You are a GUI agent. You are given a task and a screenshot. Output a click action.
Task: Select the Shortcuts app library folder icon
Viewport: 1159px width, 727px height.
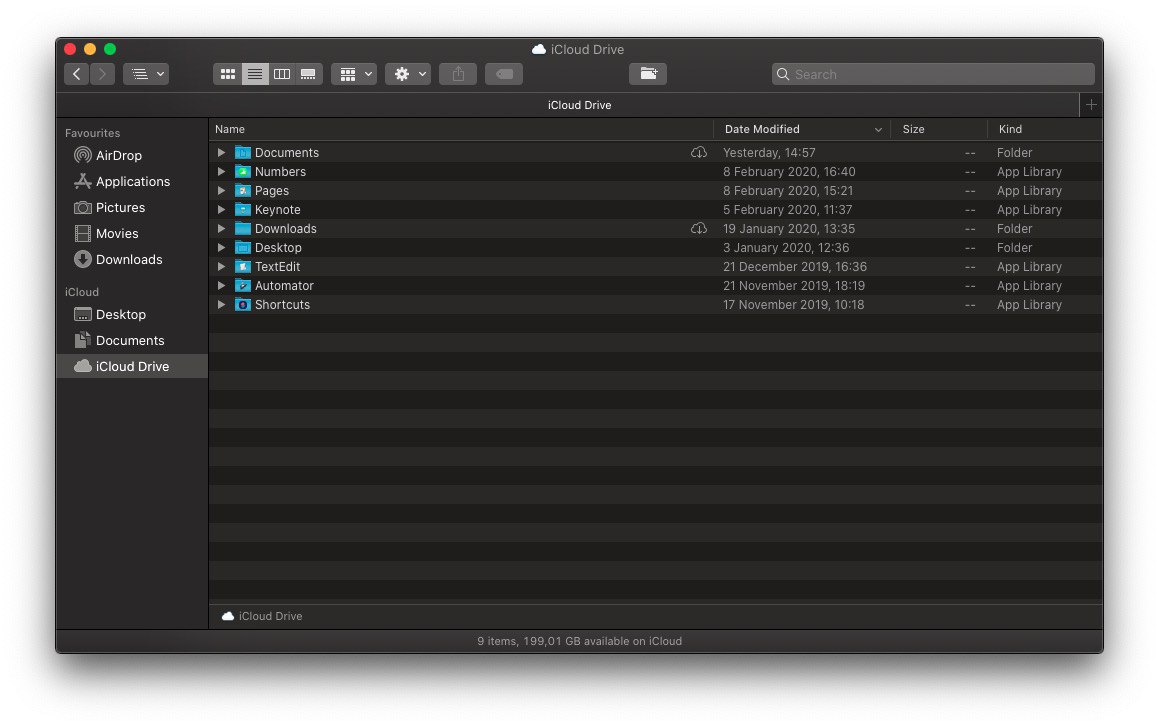(242, 304)
